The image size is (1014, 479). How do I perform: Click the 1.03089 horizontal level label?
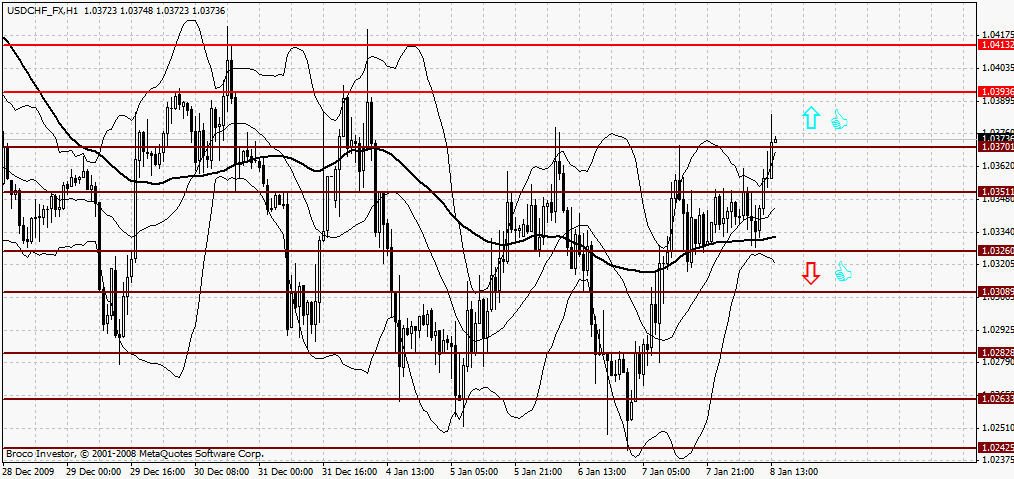[x=997, y=292]
